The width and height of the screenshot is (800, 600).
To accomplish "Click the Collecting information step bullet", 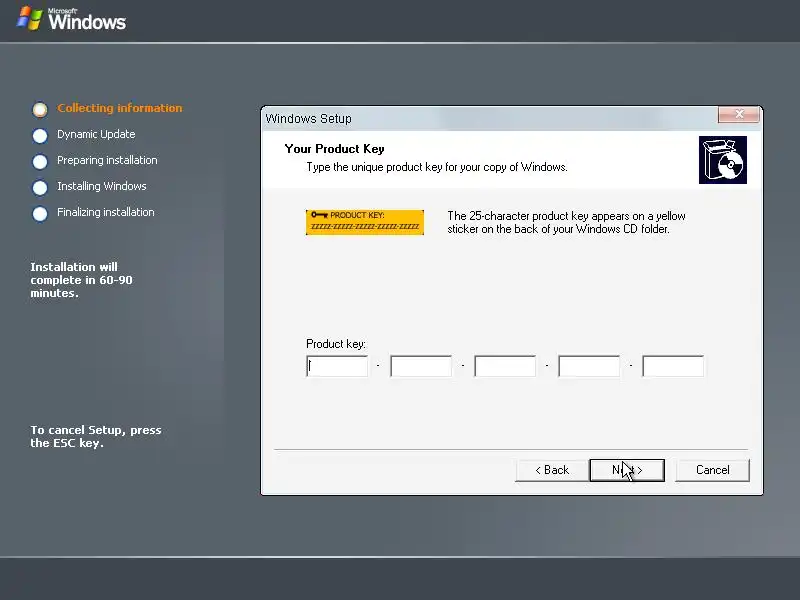I will (40, 109).
